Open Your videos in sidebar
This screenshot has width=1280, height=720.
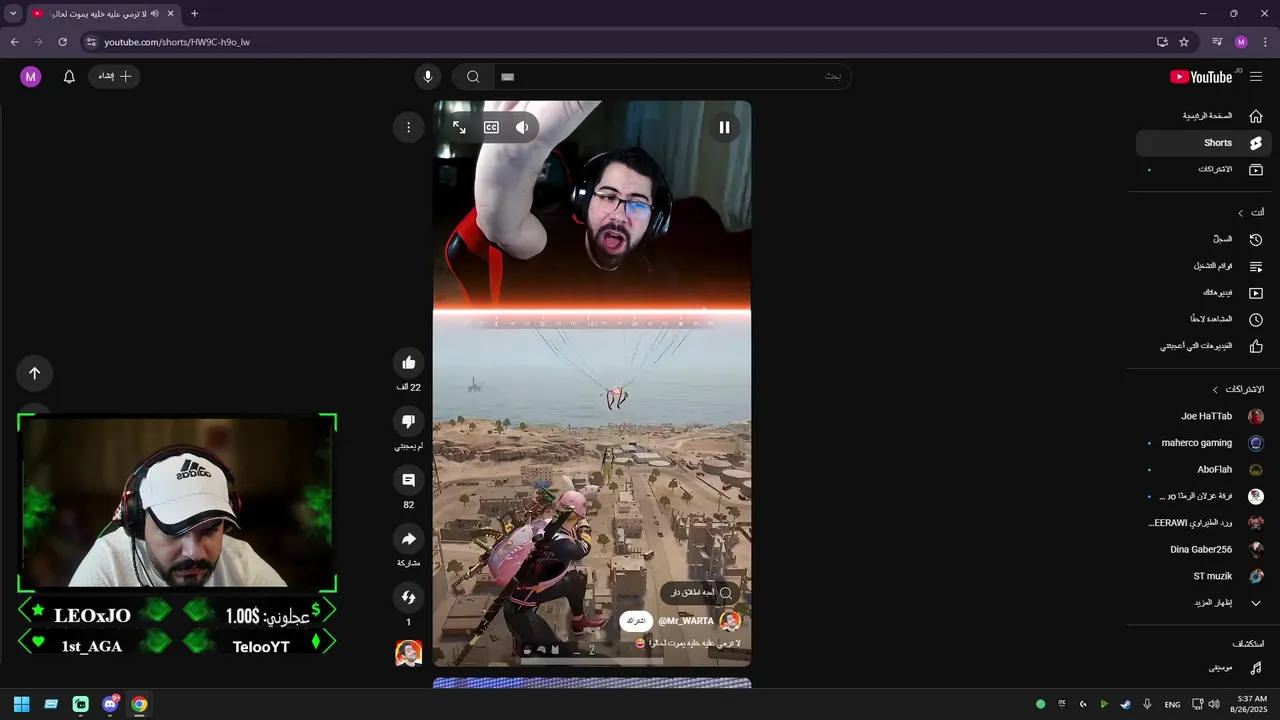(1204, 293)
